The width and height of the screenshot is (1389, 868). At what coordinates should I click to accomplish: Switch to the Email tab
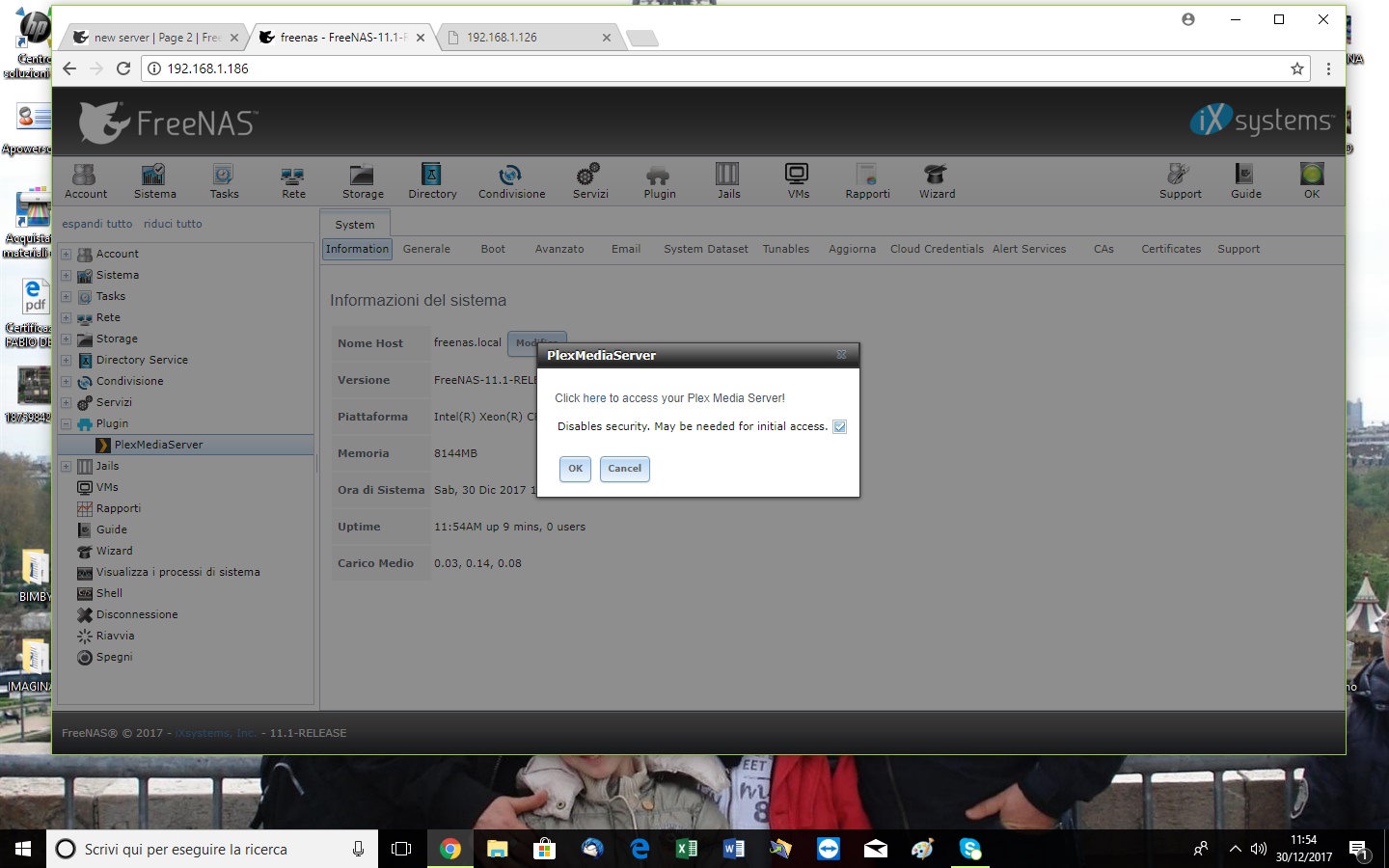[626, 249]
